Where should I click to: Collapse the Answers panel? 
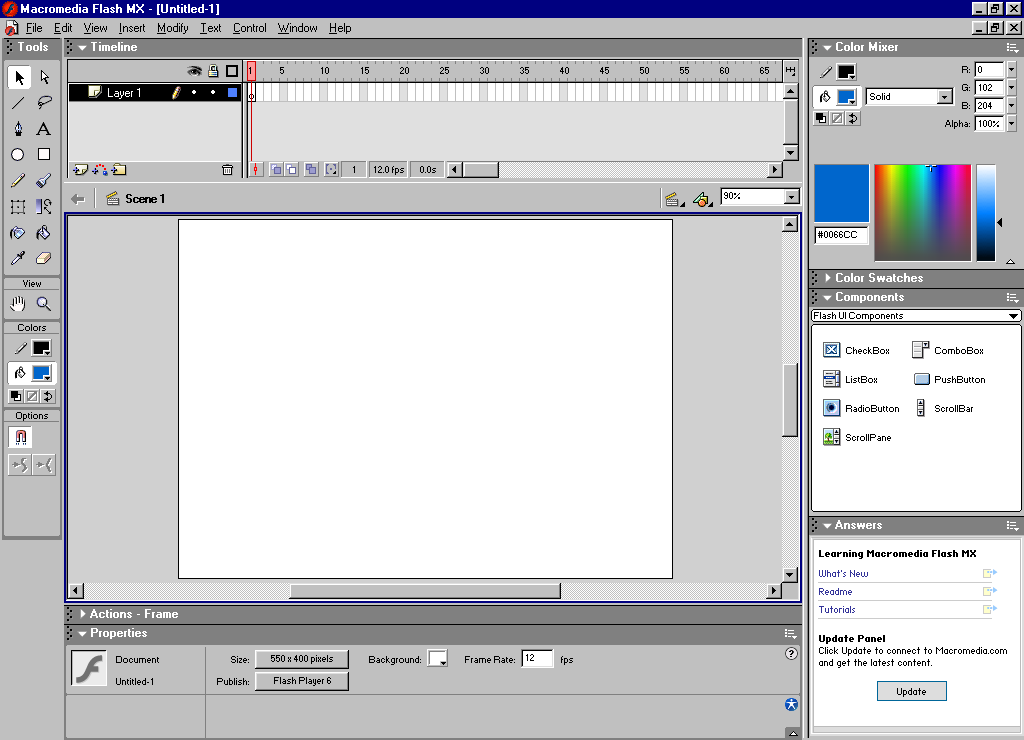pos(827,525)
